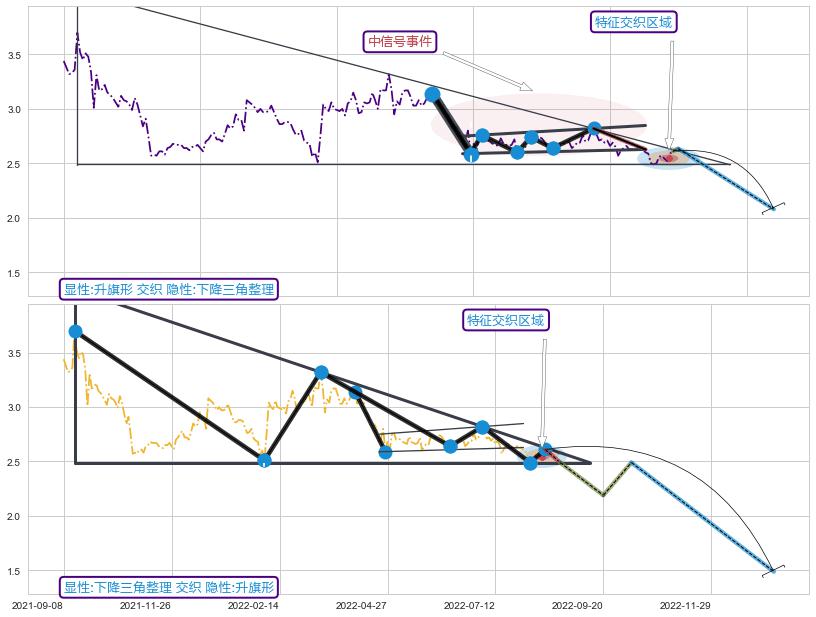Screen dimensions: 816x617
Task: Select the "显性:升旗形 交织 隐性:下降三角整理" caption
Action: pos(169,290)
